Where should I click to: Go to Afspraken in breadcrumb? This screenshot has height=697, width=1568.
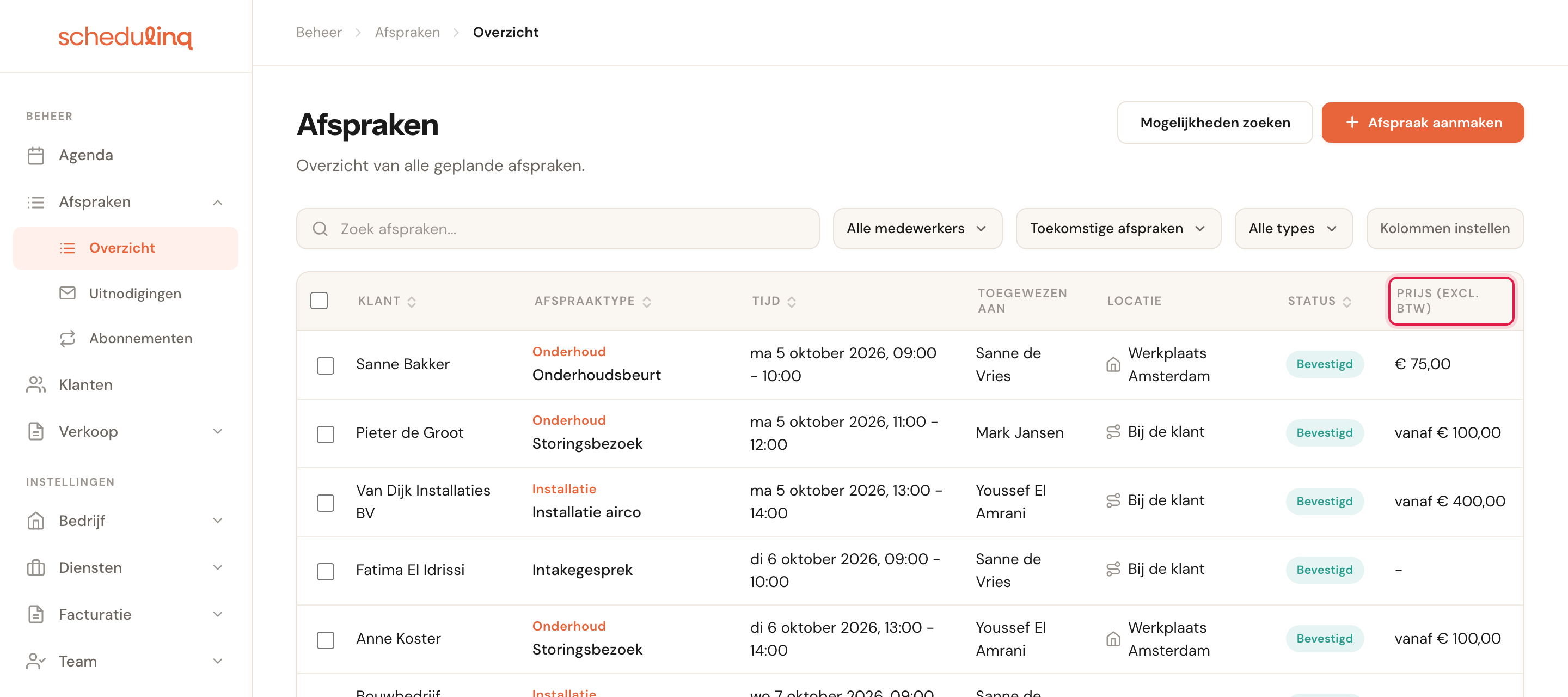pyautogui.click(x=407, y=32)
